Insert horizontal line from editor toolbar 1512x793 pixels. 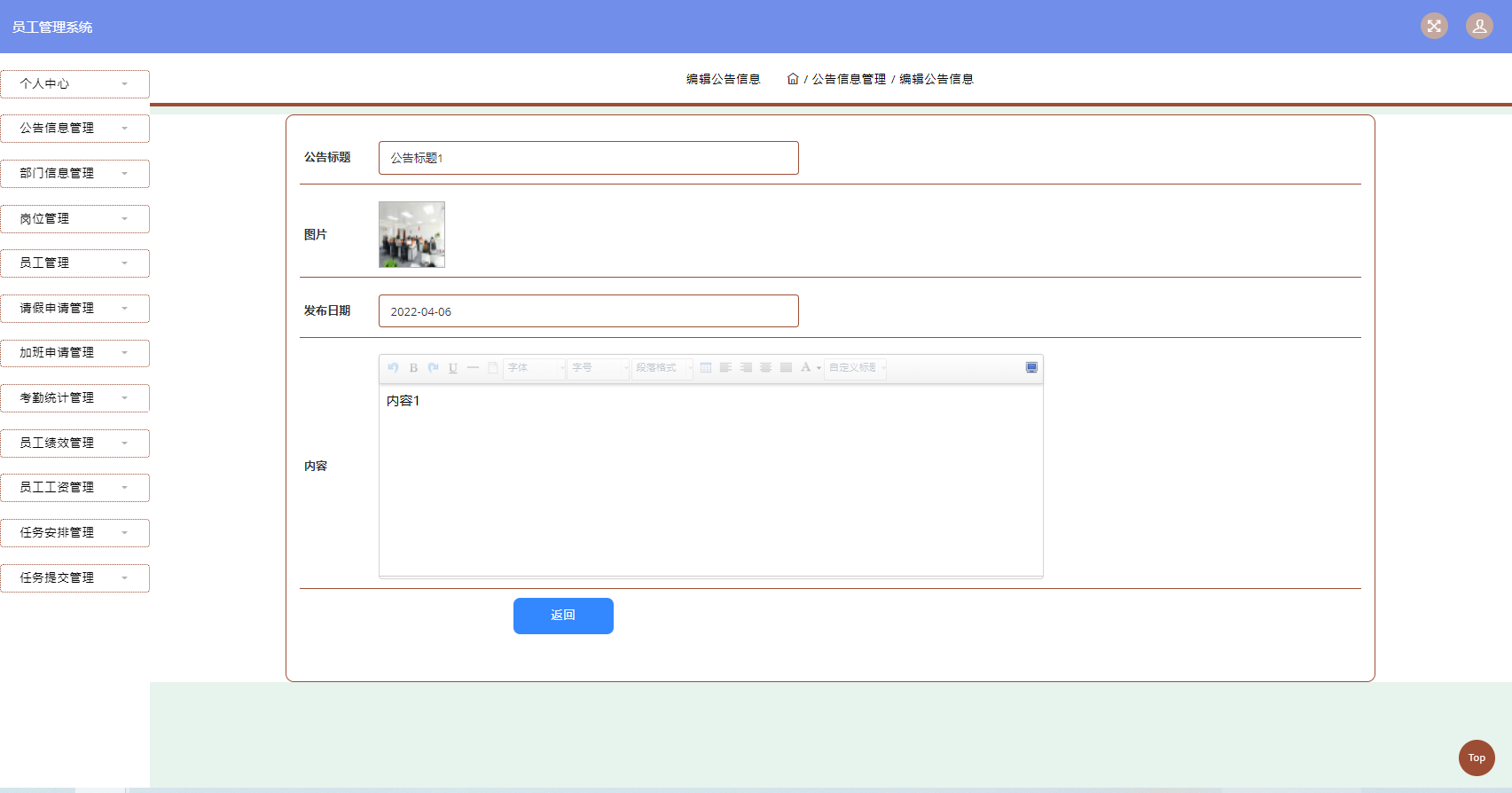(473, 367)
